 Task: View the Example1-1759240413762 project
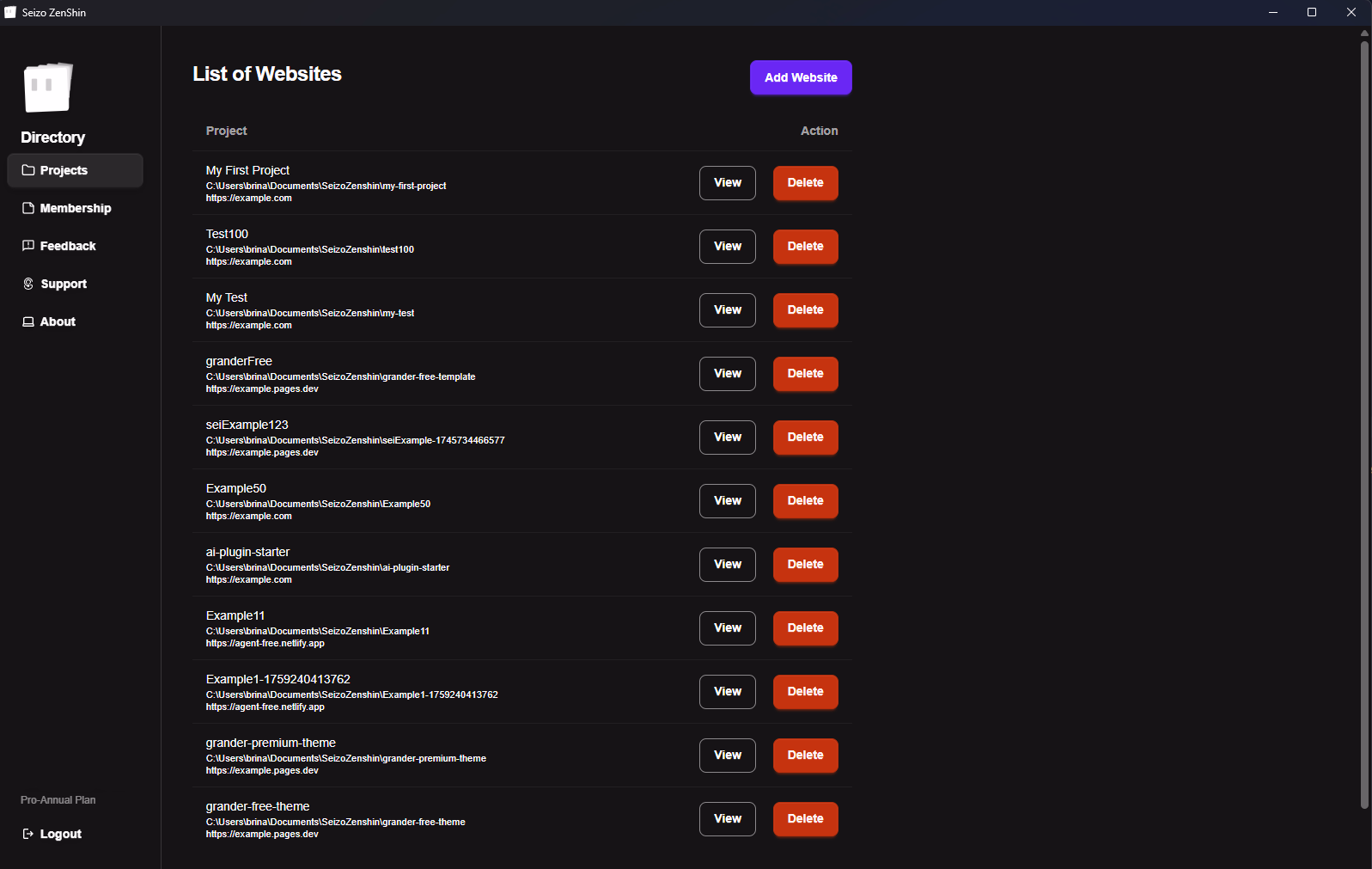coord(728,692)
